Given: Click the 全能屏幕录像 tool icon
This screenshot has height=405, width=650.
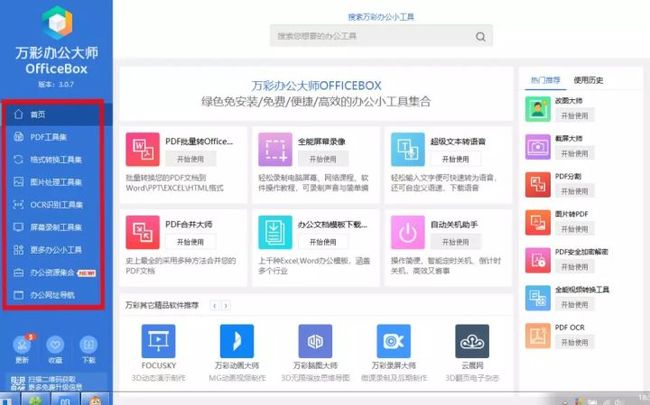Looking at the screenshot, I should pyautogui.click(x=275, y=149).
